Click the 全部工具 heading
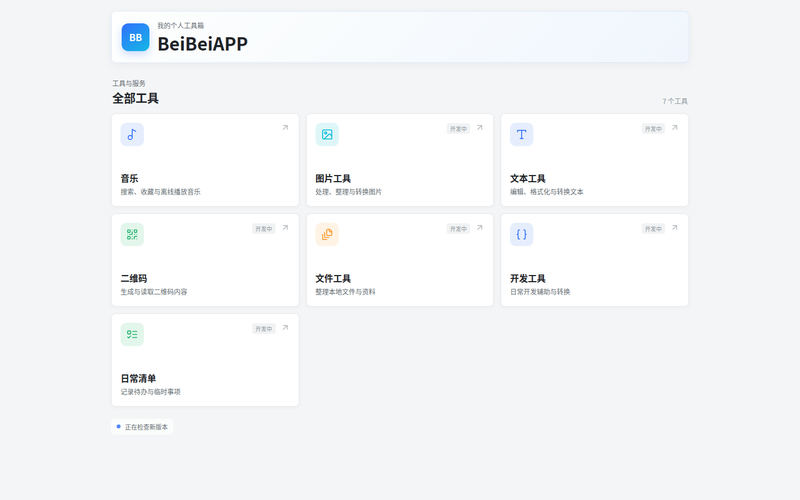The width and height of the screenshot is (800, 500). point(136,98)
